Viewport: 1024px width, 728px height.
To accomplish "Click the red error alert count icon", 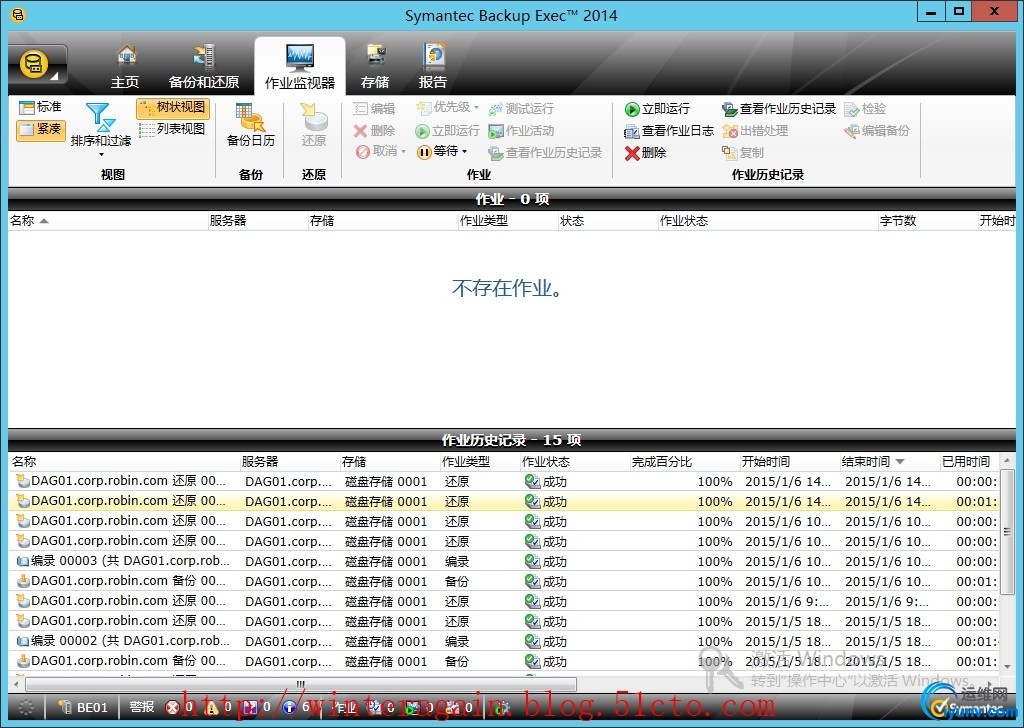I will point(172,708).
